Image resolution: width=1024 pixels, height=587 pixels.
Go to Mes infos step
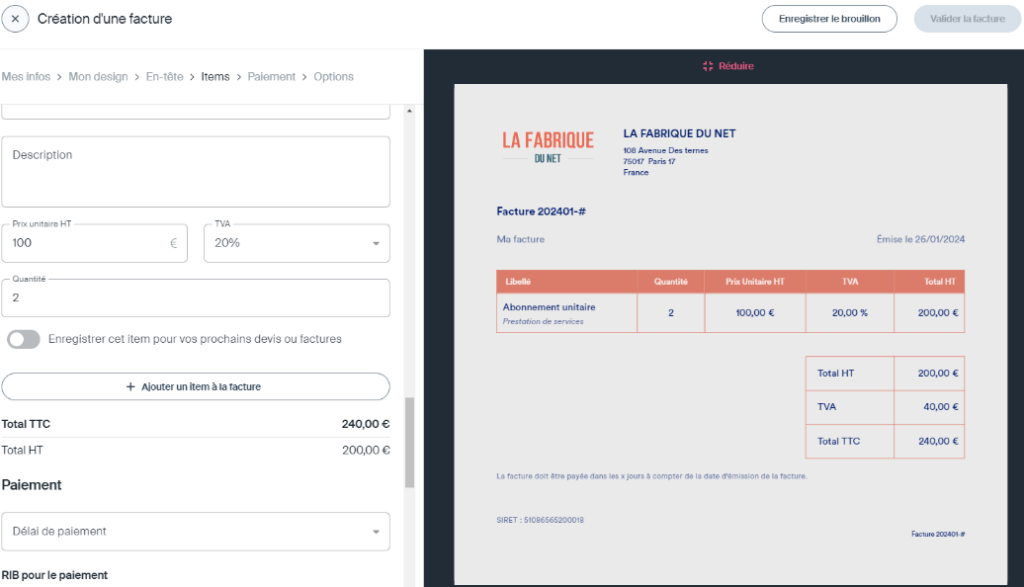click(26, 77)
